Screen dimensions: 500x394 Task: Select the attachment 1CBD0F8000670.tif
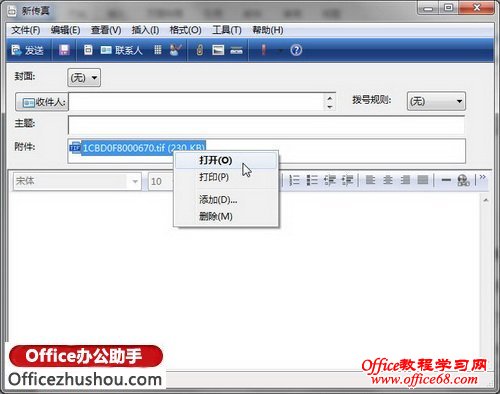137,148
